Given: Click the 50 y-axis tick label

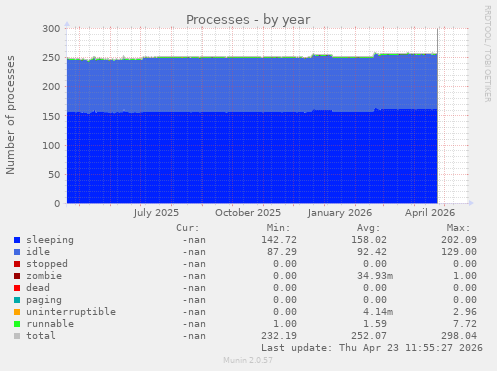Looking at the screenshot, I should [54, 175].
